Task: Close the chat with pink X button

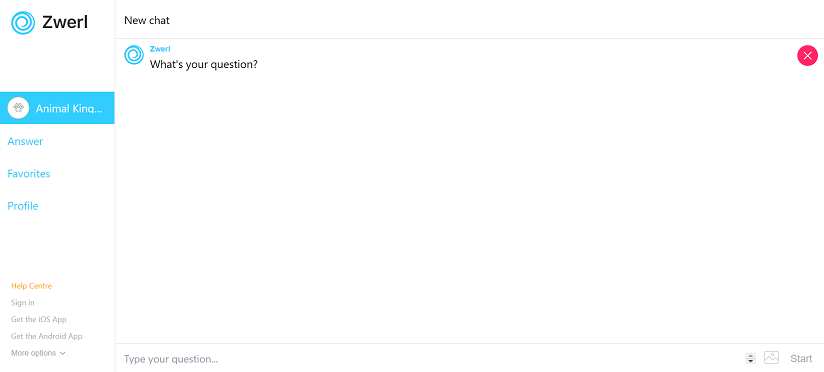Action: pyautogui.click(x=807, y=56)
